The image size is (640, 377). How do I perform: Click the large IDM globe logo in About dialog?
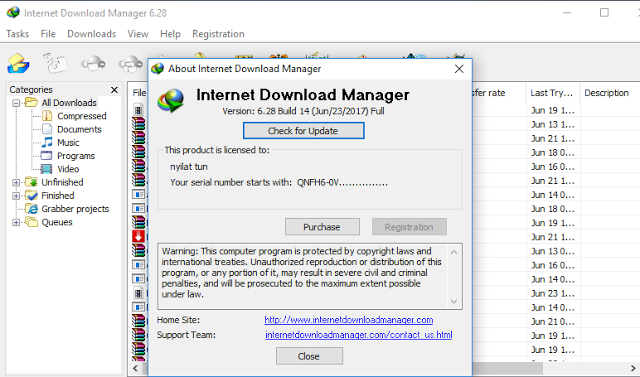coord(171,101)
